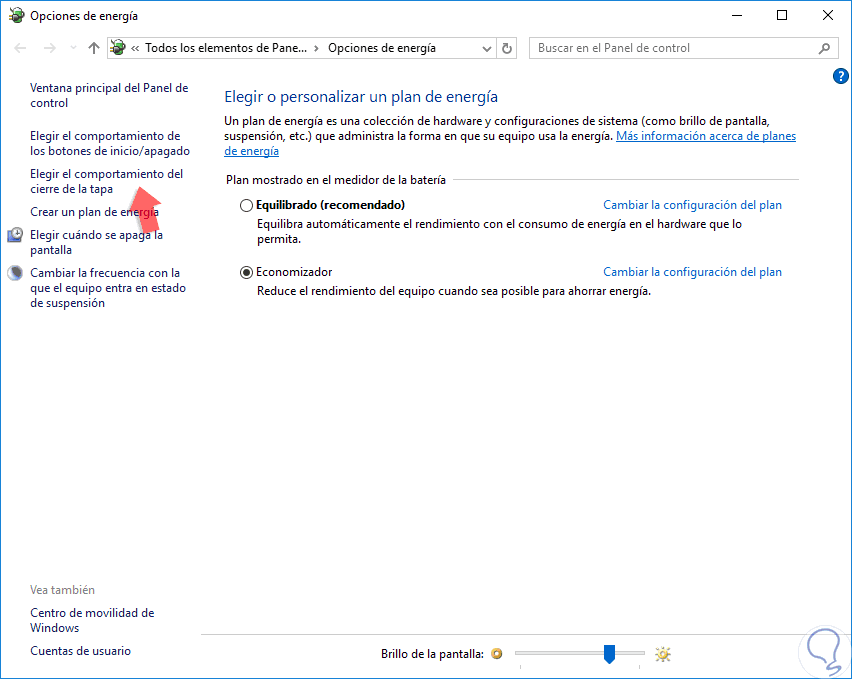
Task: Click the Brillo de la pantalla slider thumb
Action: [609, 653]
